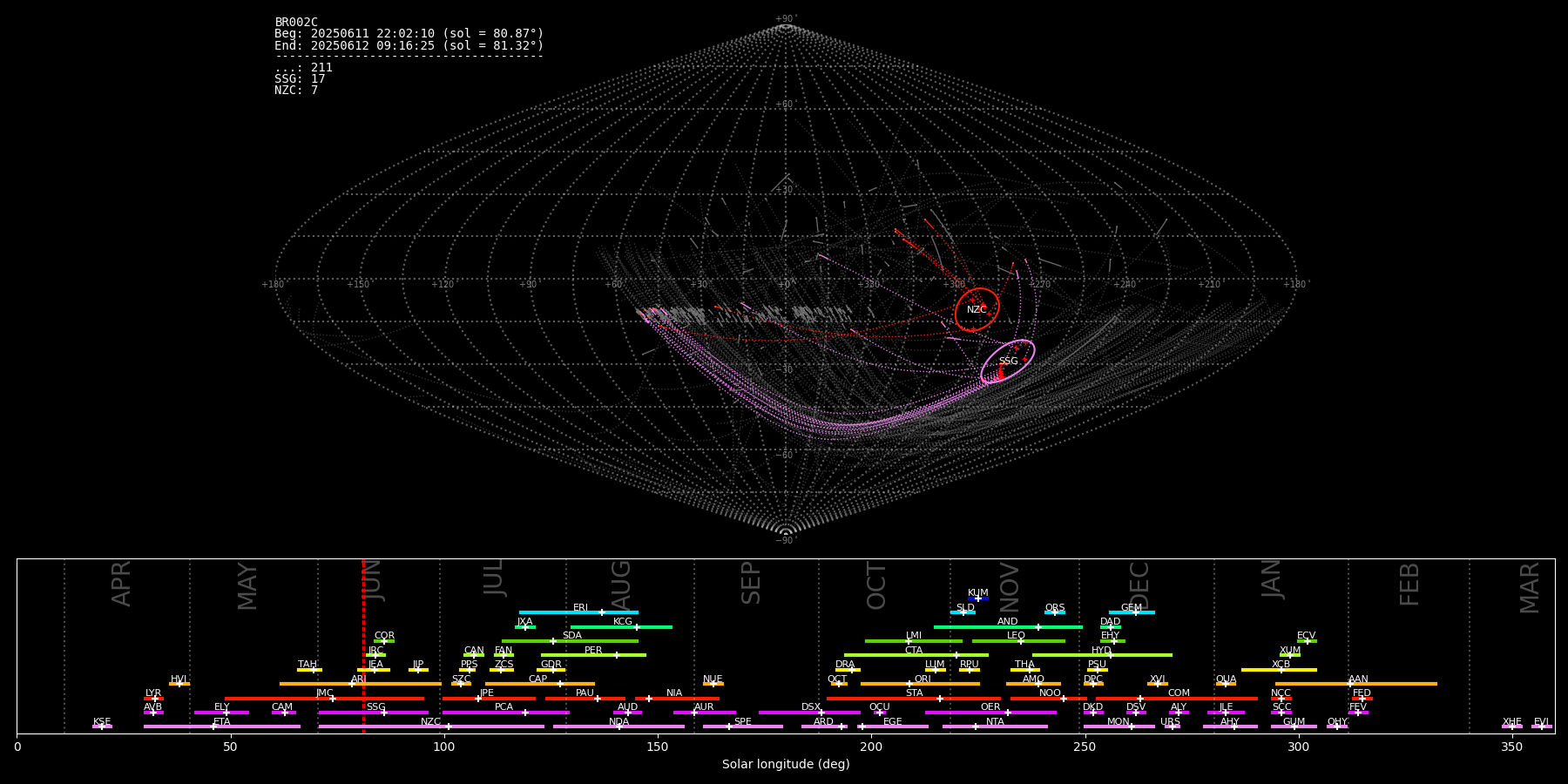The width and height of the screenshot is (1568, 784).
Task: Click the '...: 211' sporadic count line
Action: [303, 68]
